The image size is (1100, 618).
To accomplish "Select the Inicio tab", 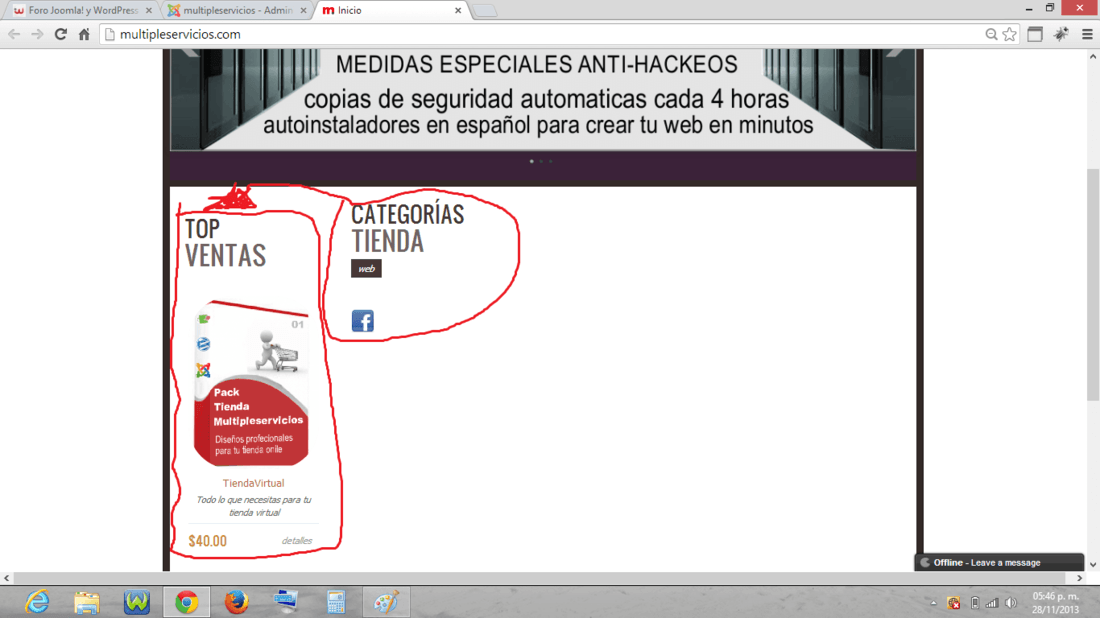I will [x=389, y=11].
